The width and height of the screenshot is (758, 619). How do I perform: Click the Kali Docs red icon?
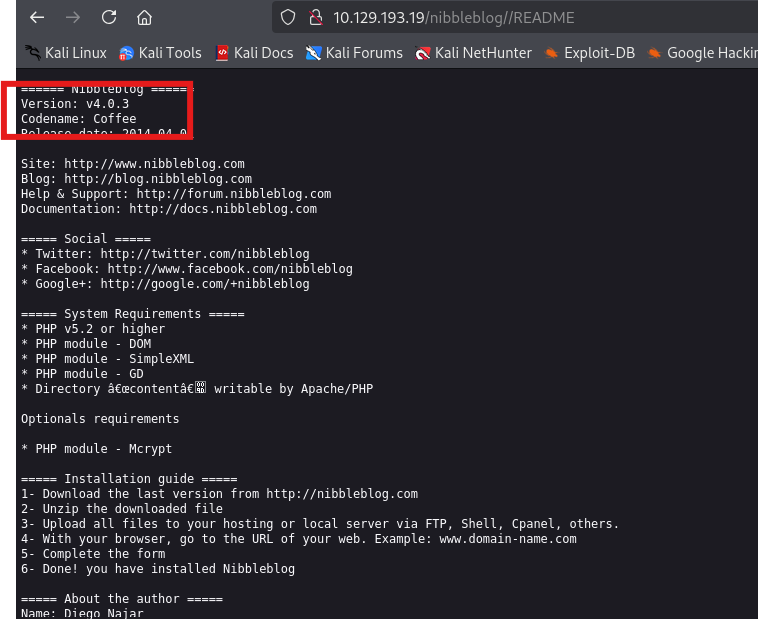[x=222, y=53]
